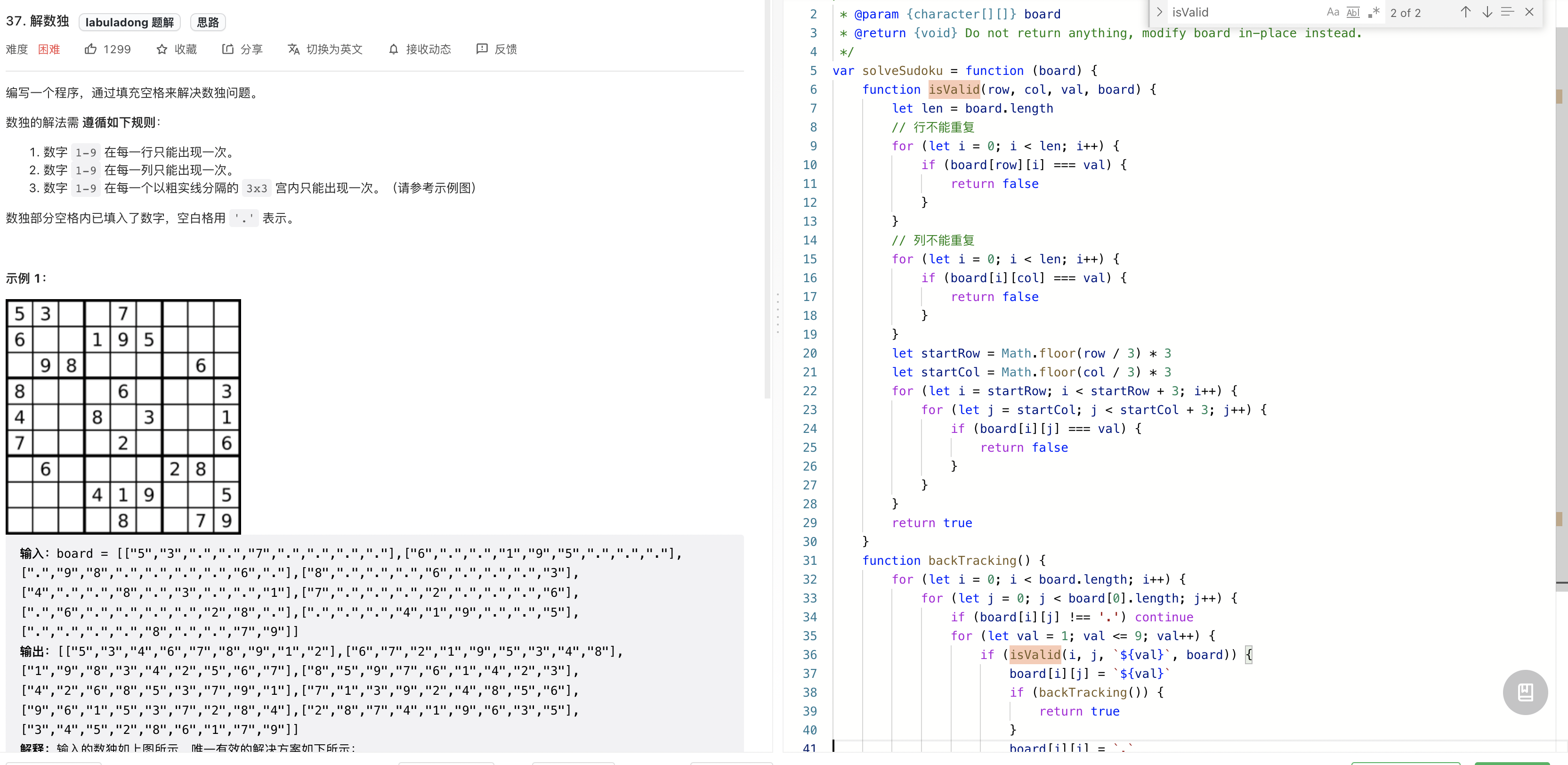Click the Sudoku example board image
The width and height of the screenshot is (1568, 765).
click(123, 417)
